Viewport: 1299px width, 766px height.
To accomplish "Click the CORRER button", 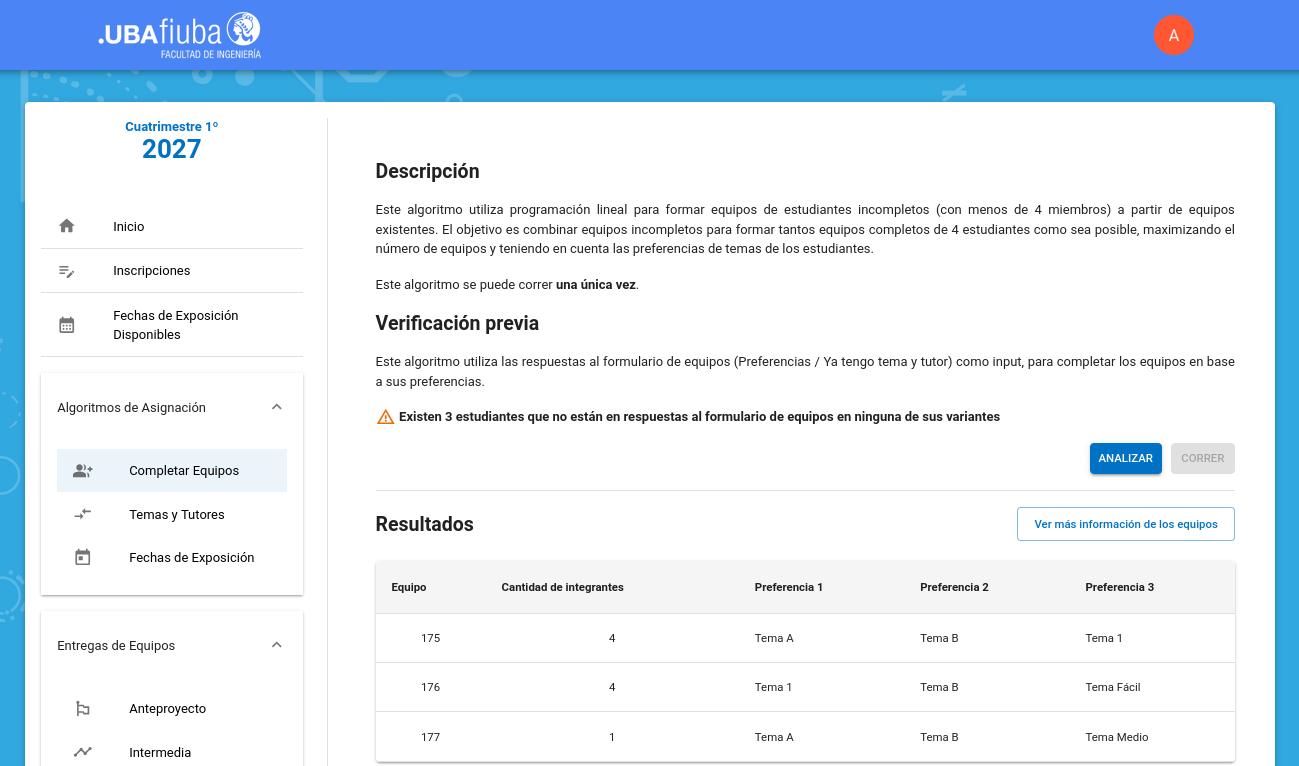I will 1202,458.
